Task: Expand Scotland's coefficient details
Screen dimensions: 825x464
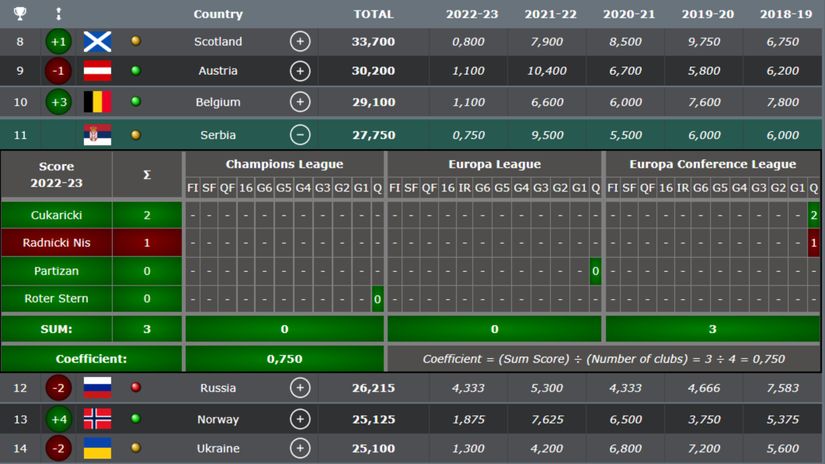Action: click(300, 42)
